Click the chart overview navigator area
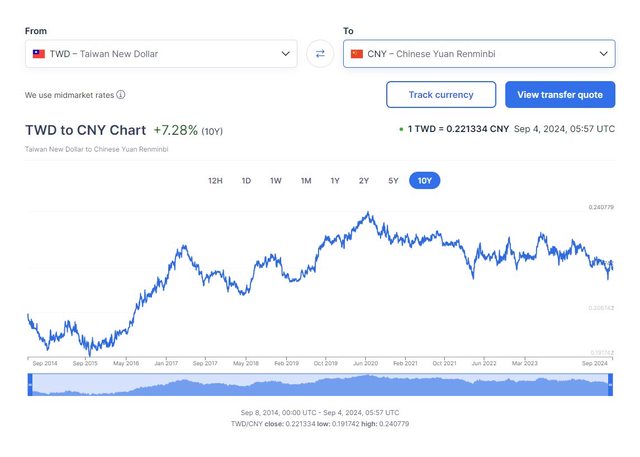Image resolution: width=640 pixels, height=457 pixels. pyautogui.click(x=320, y=385)
